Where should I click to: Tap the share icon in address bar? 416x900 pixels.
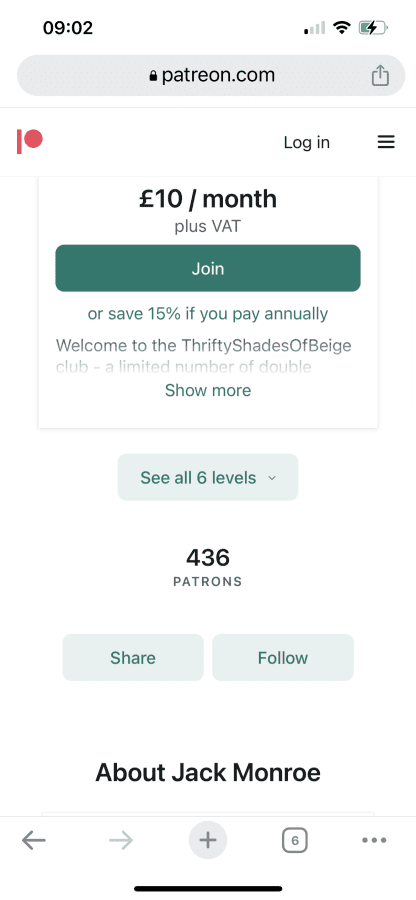pos(380,75)
